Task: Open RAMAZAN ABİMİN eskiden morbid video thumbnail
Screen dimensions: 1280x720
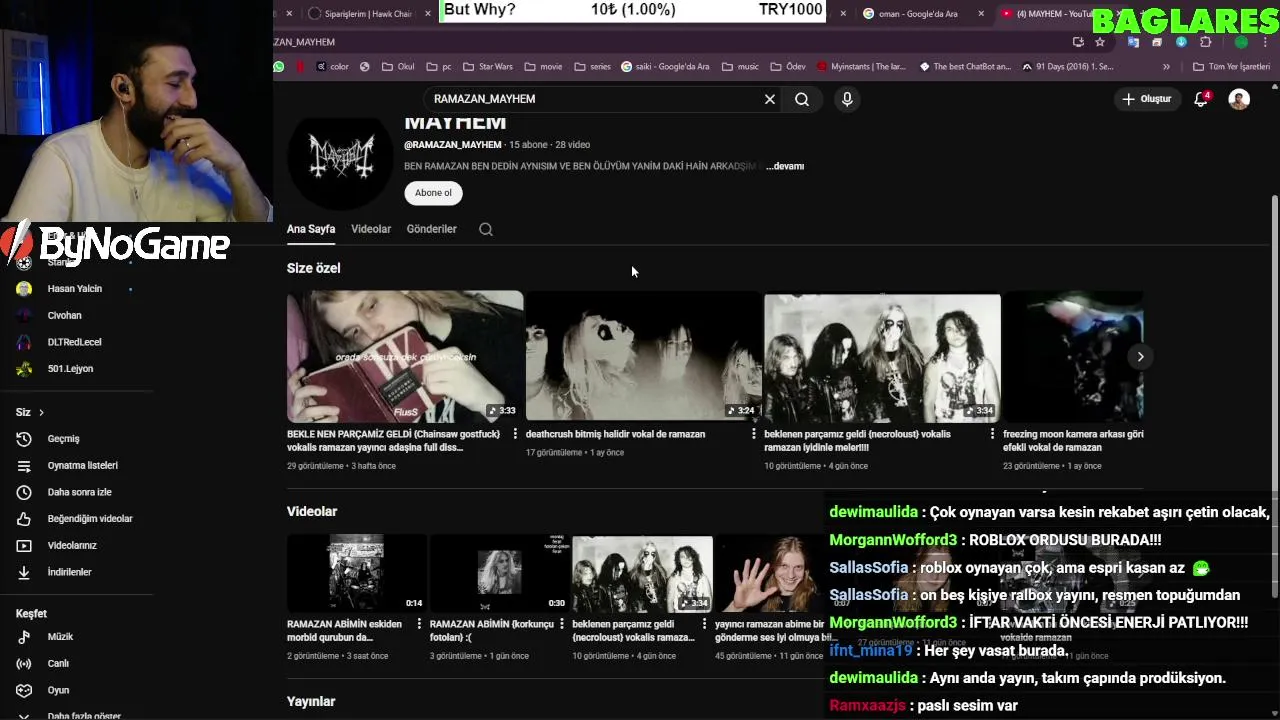Action: point(356,573)
